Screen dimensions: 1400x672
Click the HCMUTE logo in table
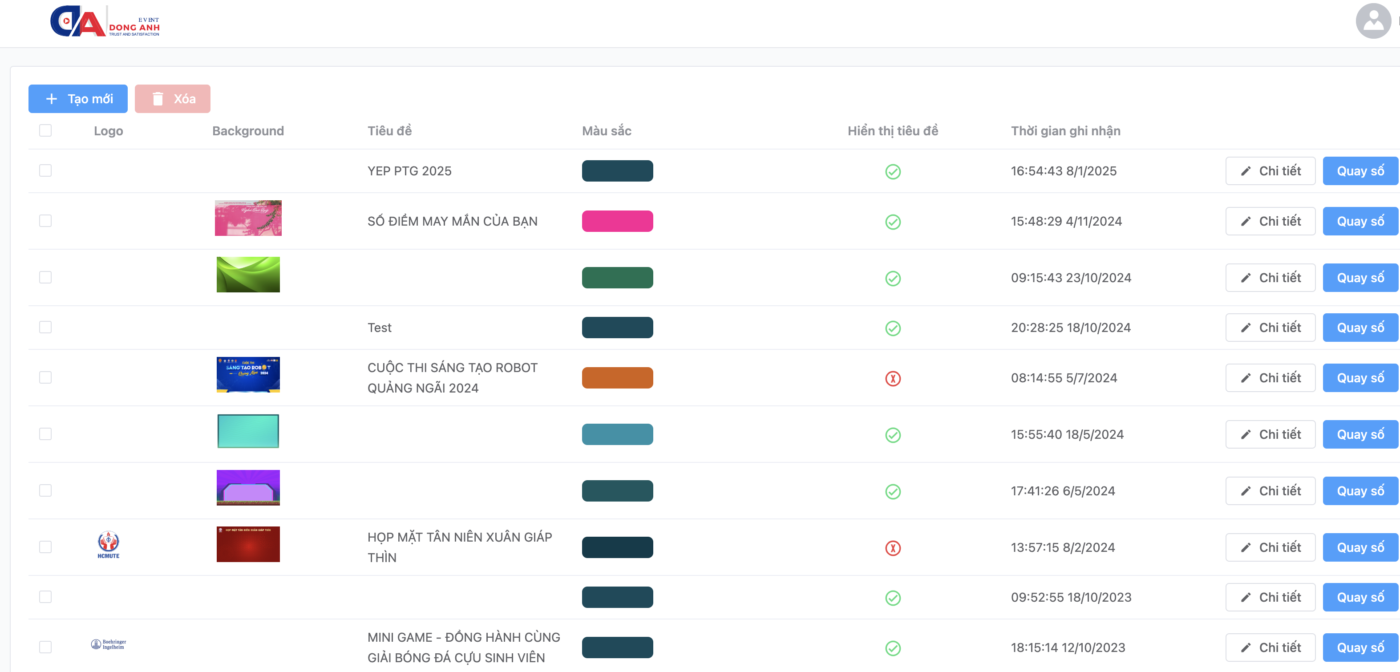pyautogui.click(x=108, y=546)
